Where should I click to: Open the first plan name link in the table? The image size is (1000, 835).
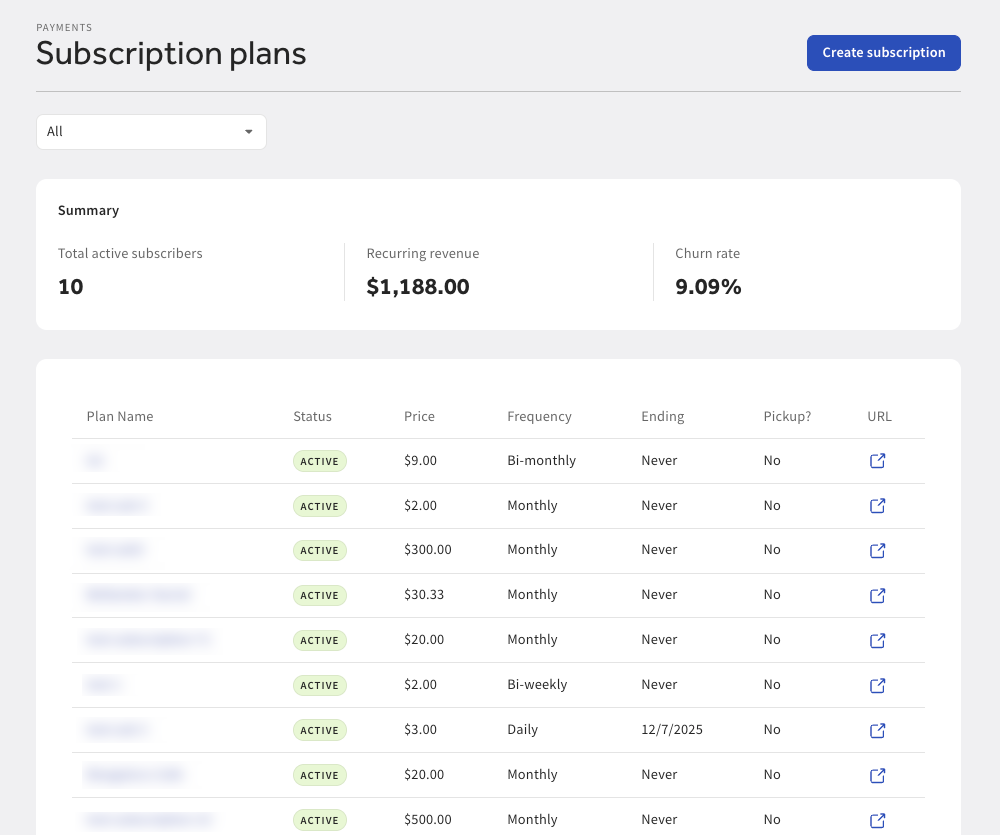95,461
